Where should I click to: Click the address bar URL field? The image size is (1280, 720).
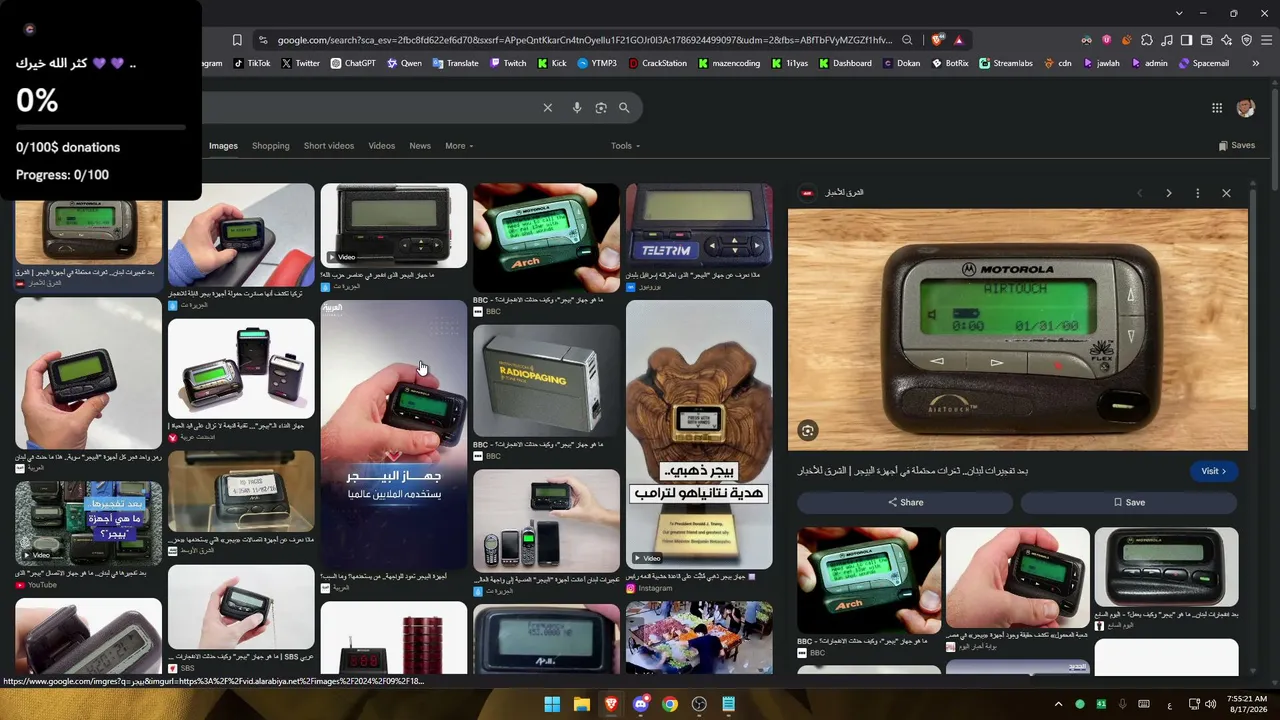pos(584,40)
